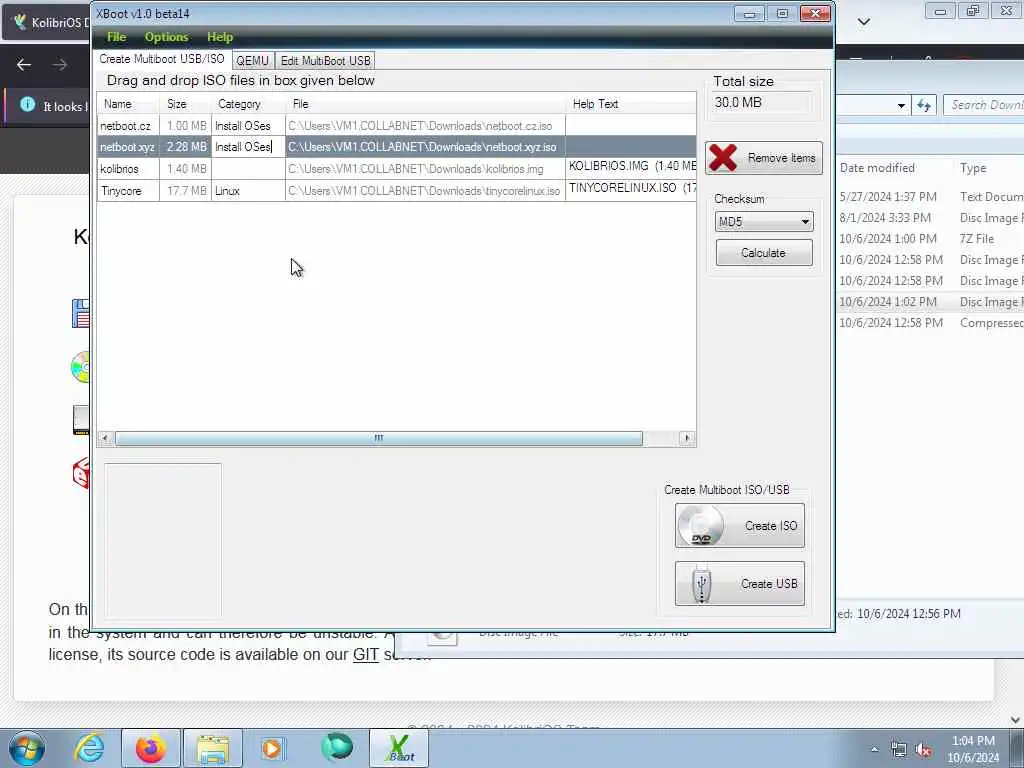1024x768 pixels.
Task: Click the browser back arrow
Action: click(x=24, y=65)
